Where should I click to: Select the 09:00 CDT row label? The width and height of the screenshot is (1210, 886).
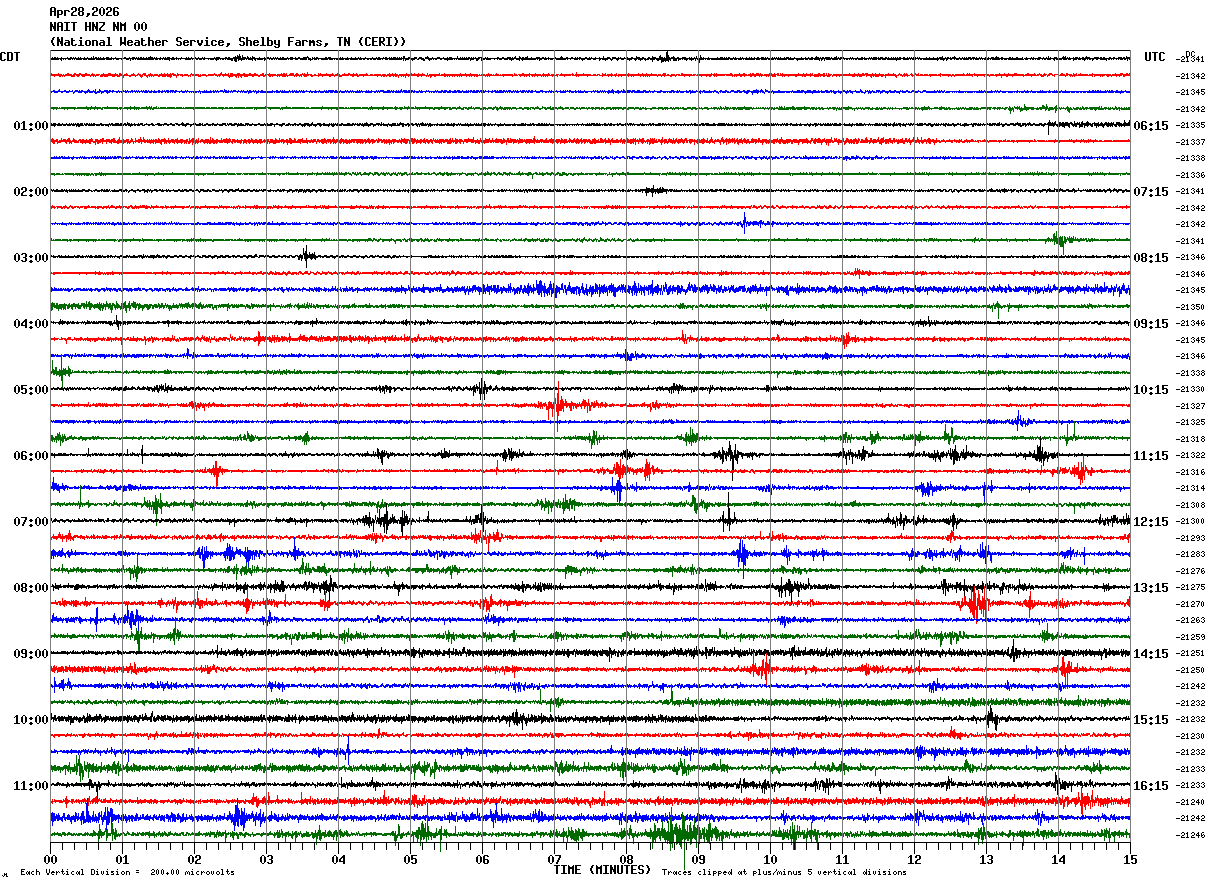31,654
